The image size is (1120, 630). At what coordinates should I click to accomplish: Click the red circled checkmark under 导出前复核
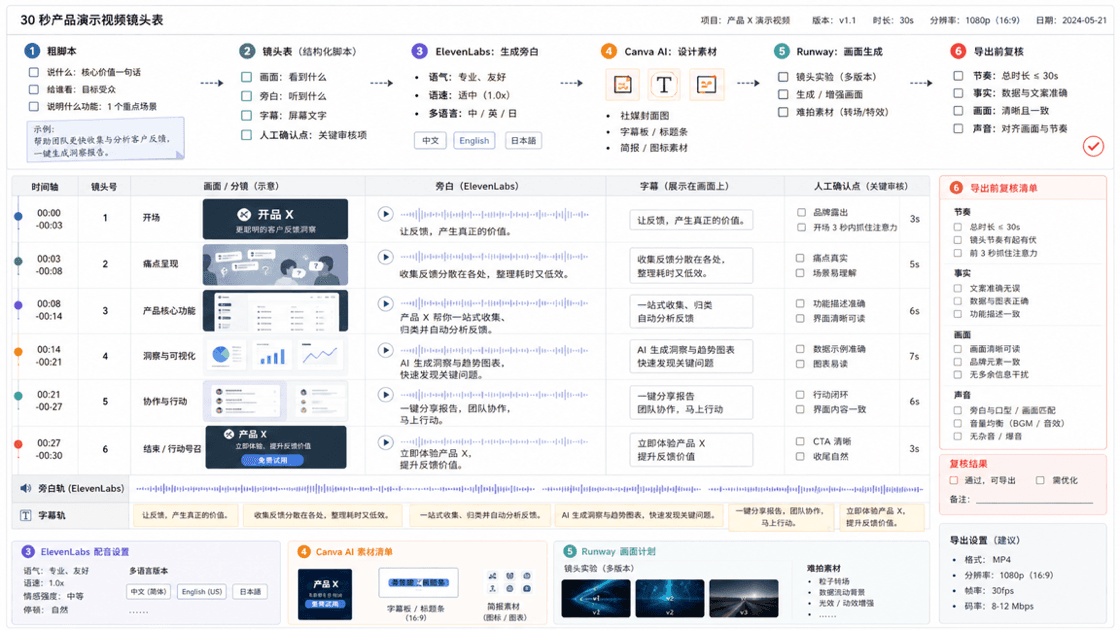pos(1093,146)
